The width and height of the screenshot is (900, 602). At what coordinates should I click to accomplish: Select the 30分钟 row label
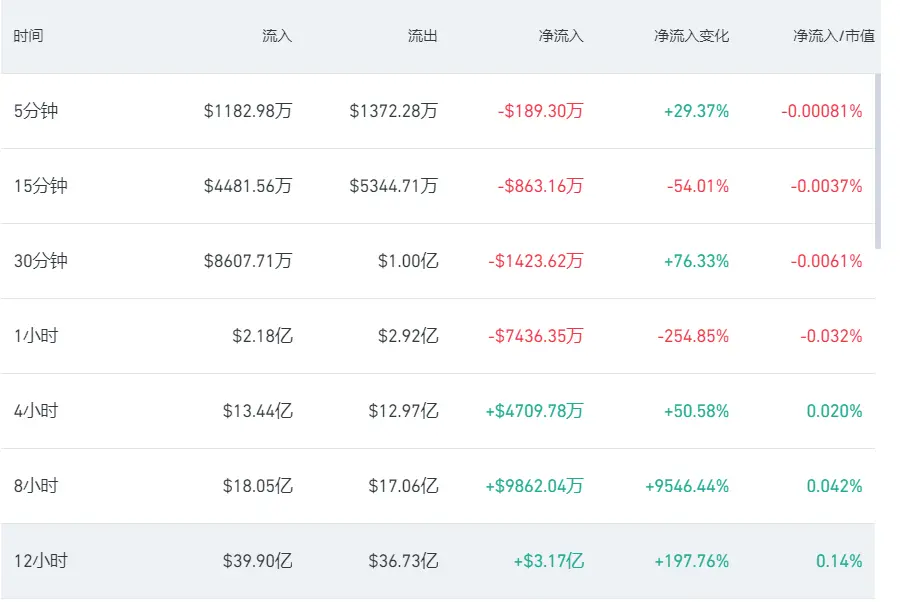pyautogui.click(x=41, y=261)
